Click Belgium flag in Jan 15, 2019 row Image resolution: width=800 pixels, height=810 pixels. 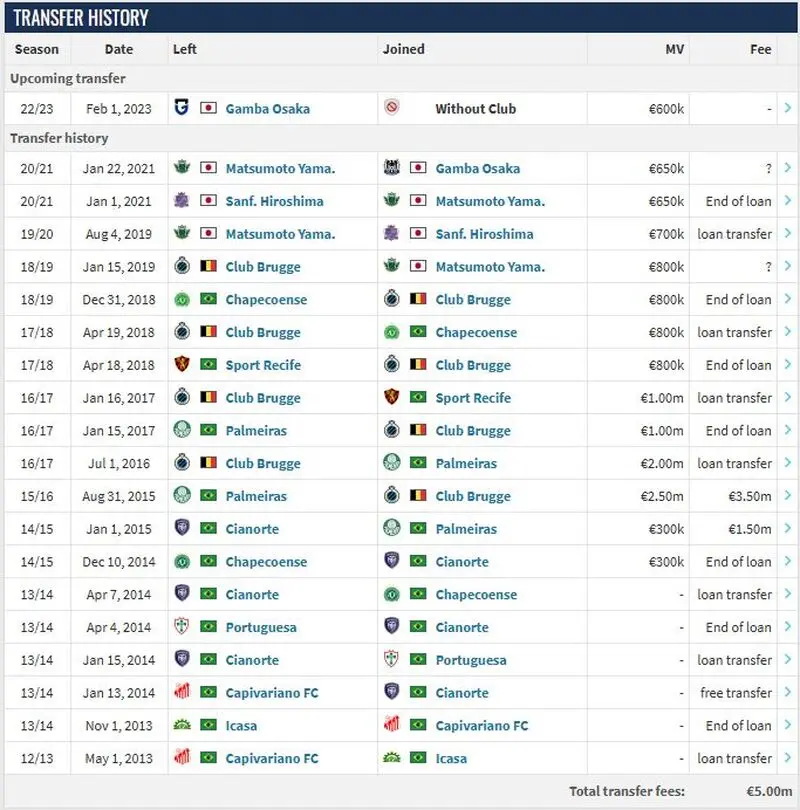coord(208,266)
